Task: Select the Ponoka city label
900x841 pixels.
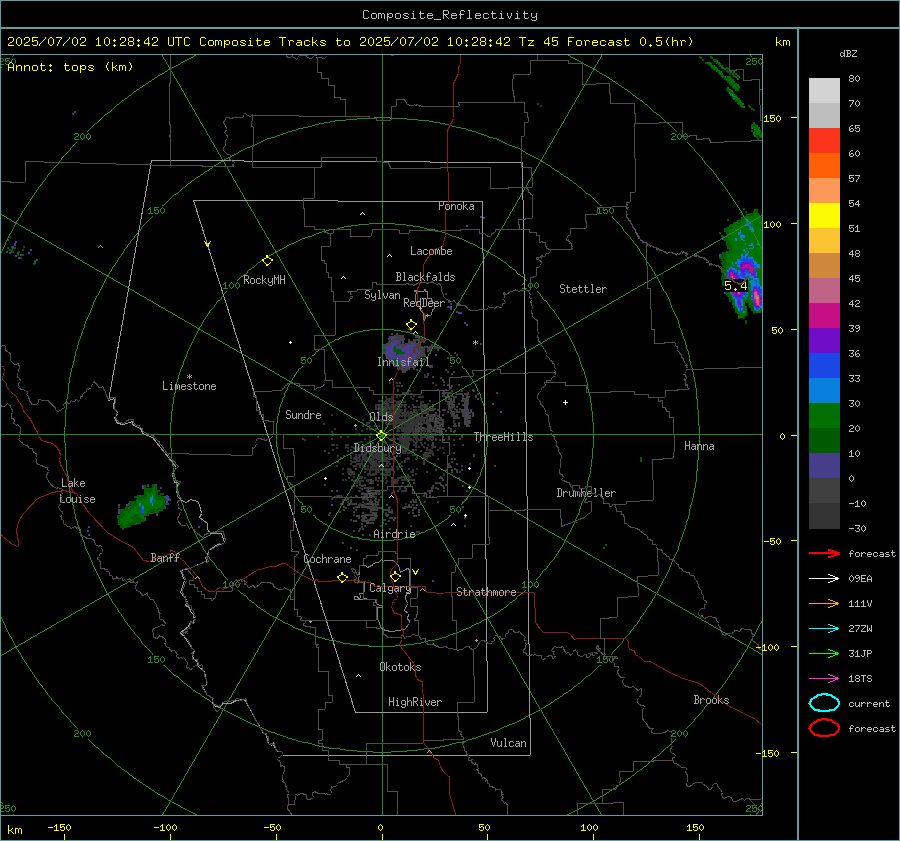Action: [456, 206]
